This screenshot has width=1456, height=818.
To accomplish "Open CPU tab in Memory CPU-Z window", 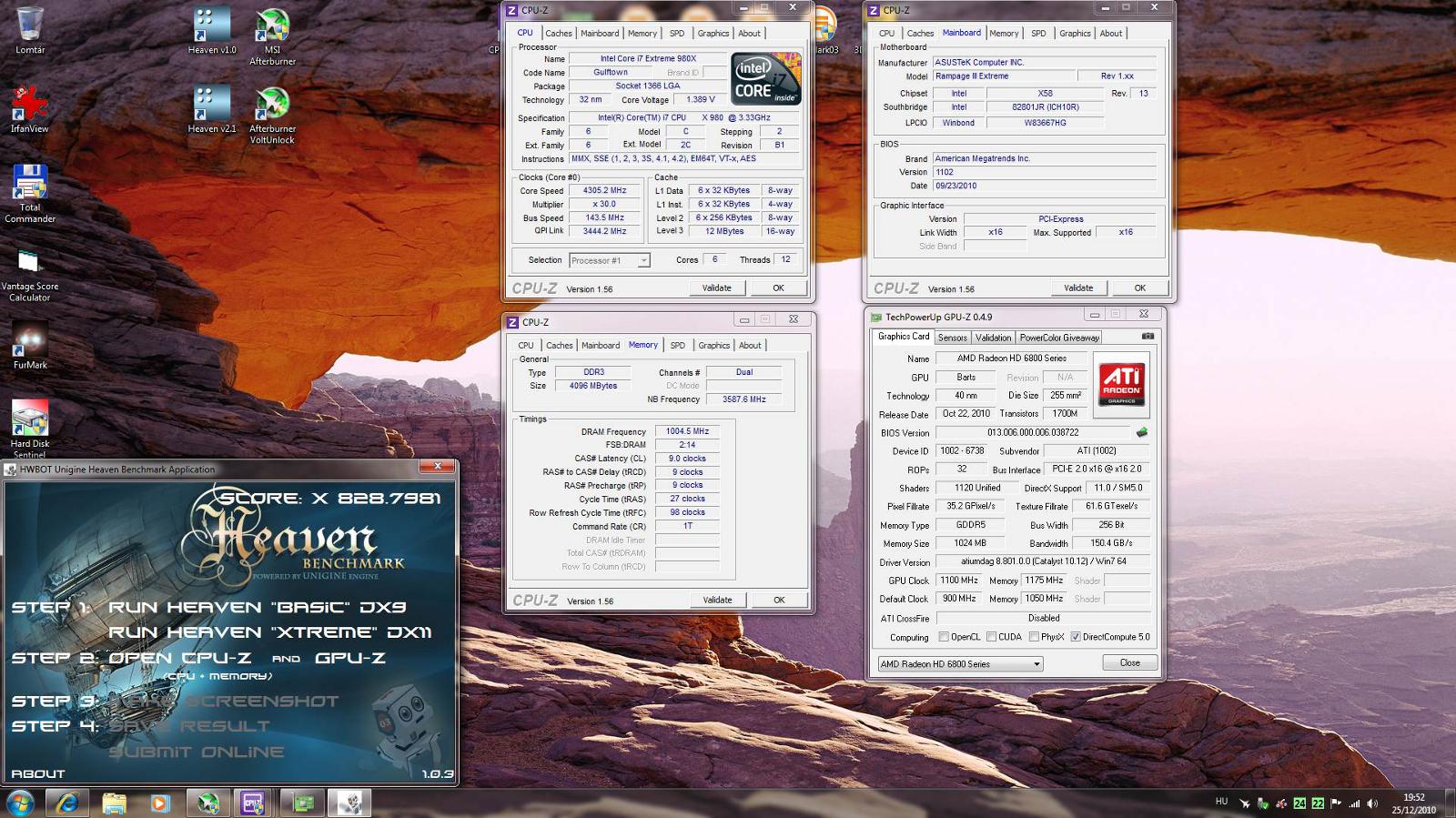I will tap(526, 346).
